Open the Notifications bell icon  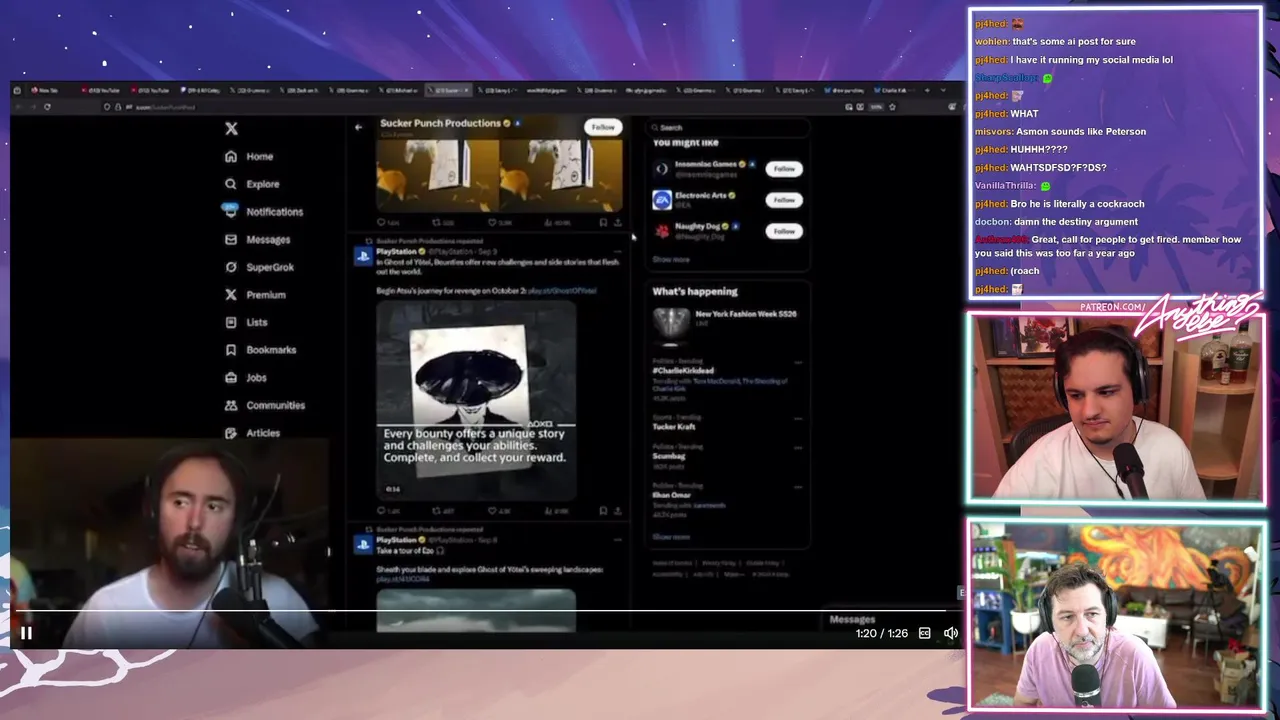pyautogui.click(x=230, y=211)
